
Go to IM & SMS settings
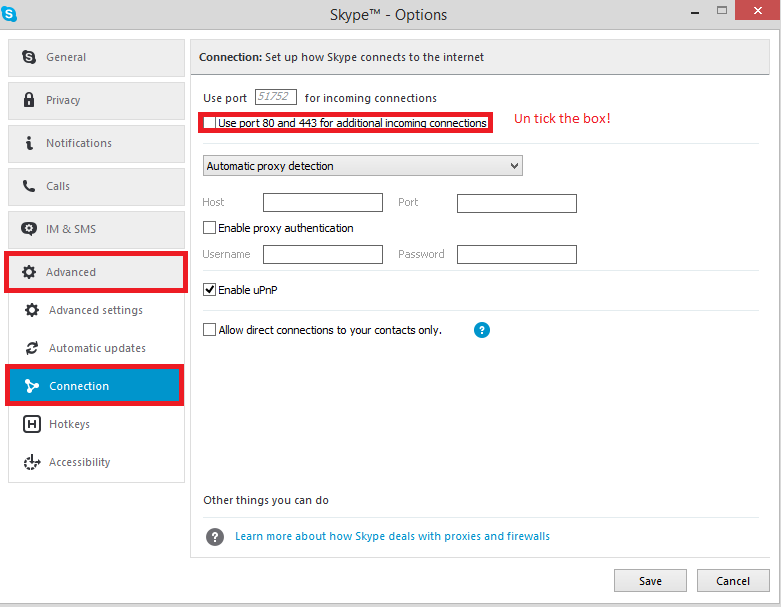pyautogui.click(x=96, y=230)
